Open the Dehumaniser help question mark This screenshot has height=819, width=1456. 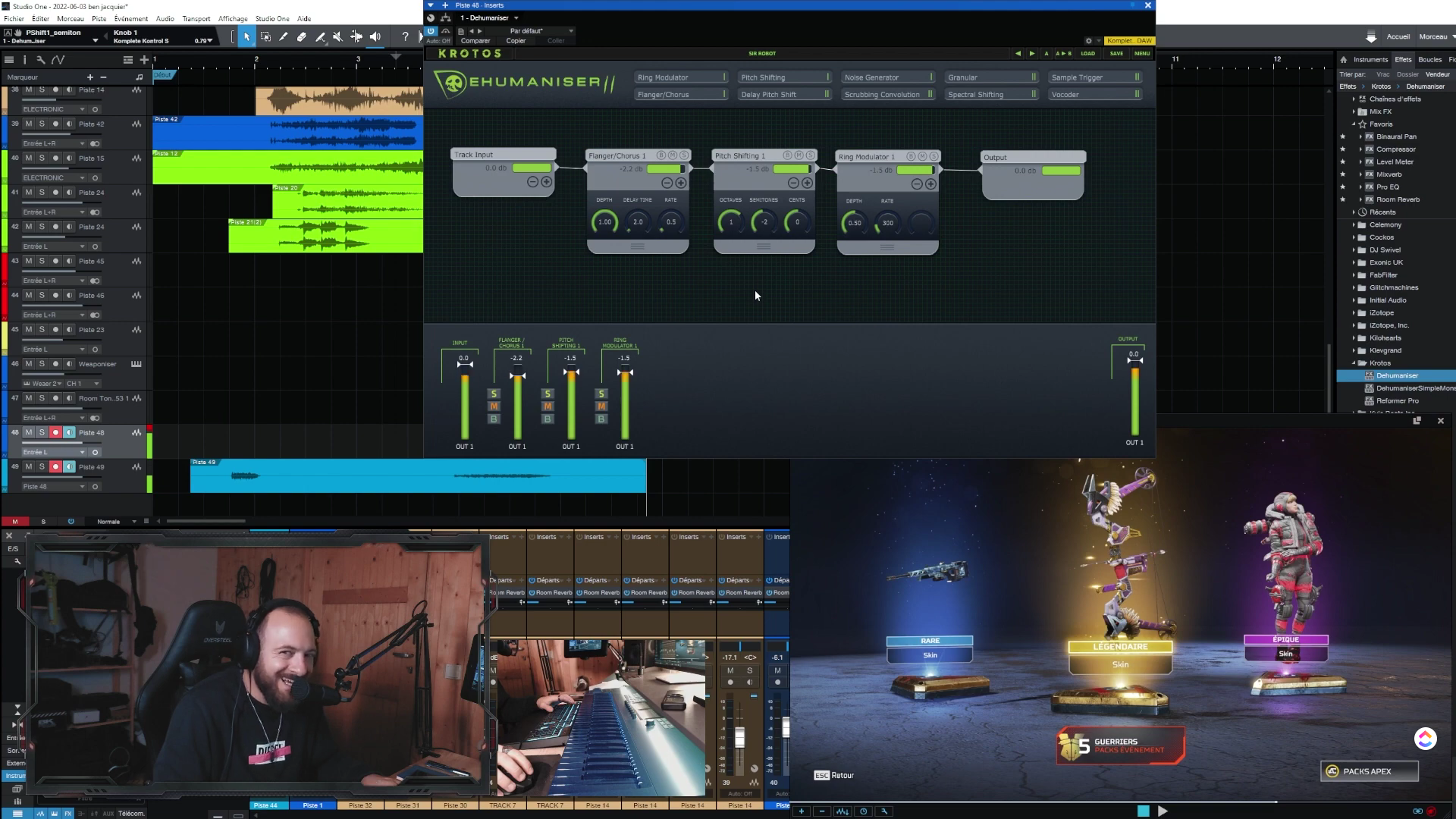coord(406,36)
